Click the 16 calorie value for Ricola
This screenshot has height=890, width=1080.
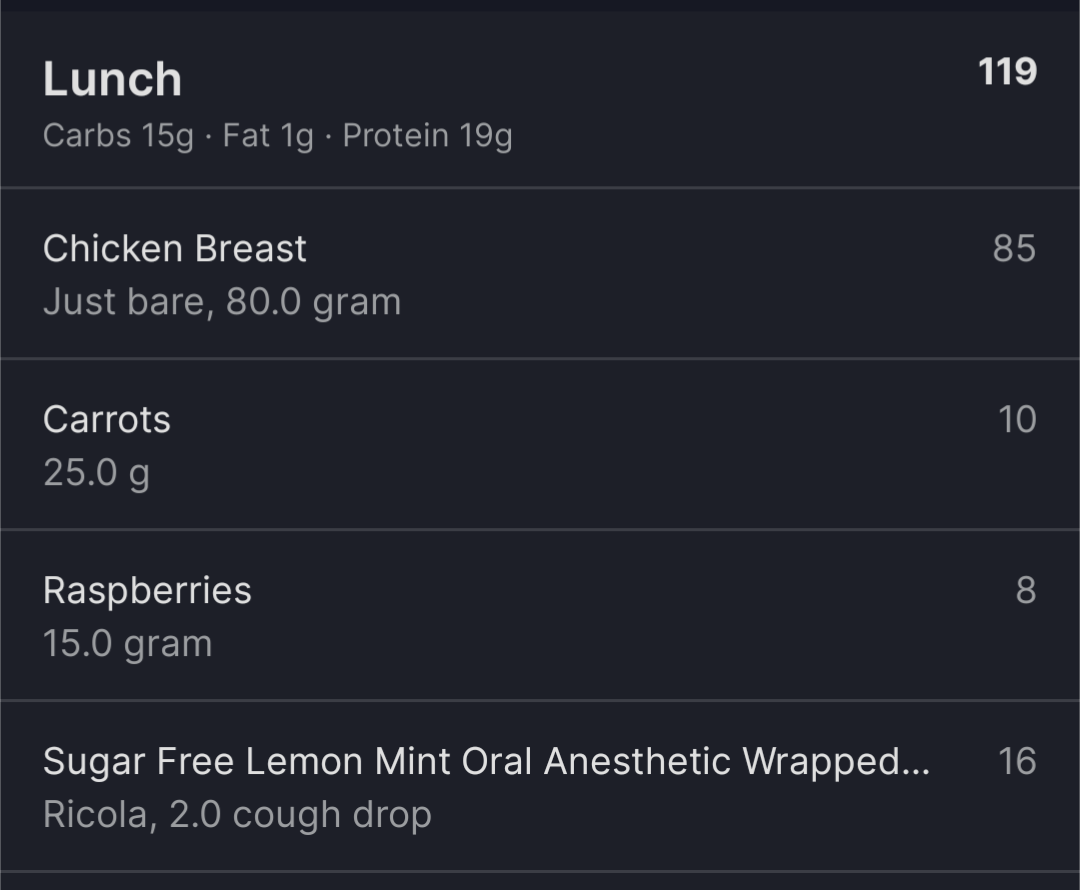[1017, 760]
